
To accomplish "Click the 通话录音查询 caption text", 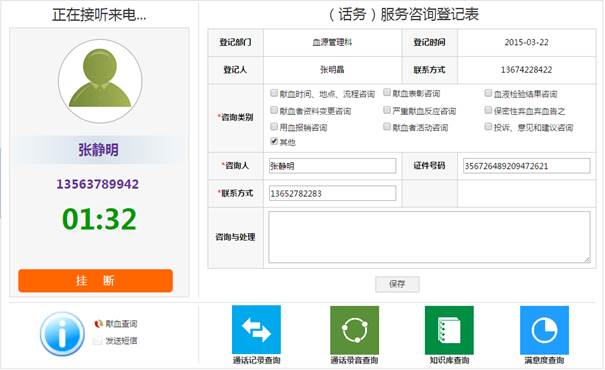I will (x=354, y=360).
